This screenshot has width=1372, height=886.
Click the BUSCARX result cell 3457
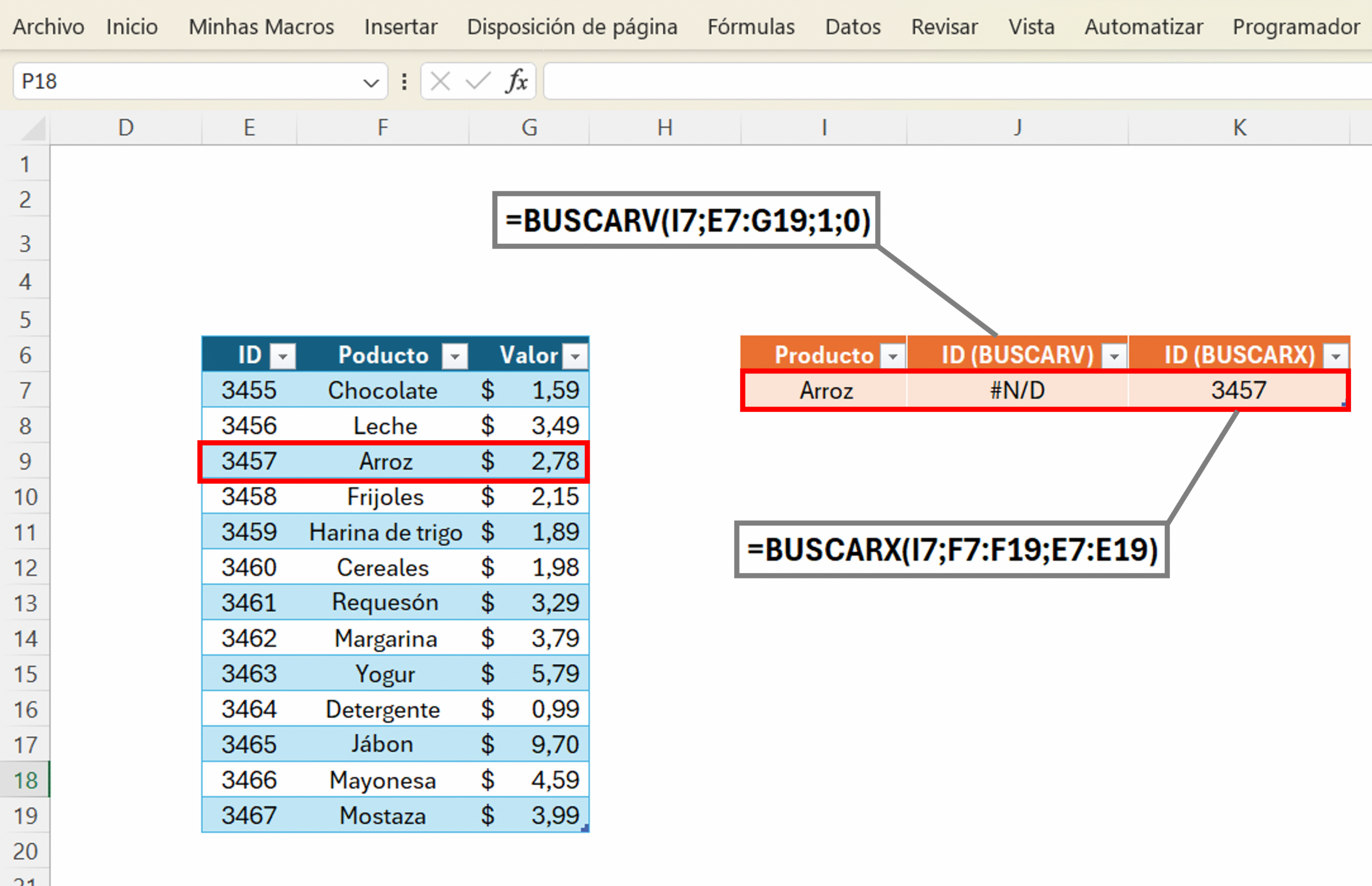[x=1239, y=391]
